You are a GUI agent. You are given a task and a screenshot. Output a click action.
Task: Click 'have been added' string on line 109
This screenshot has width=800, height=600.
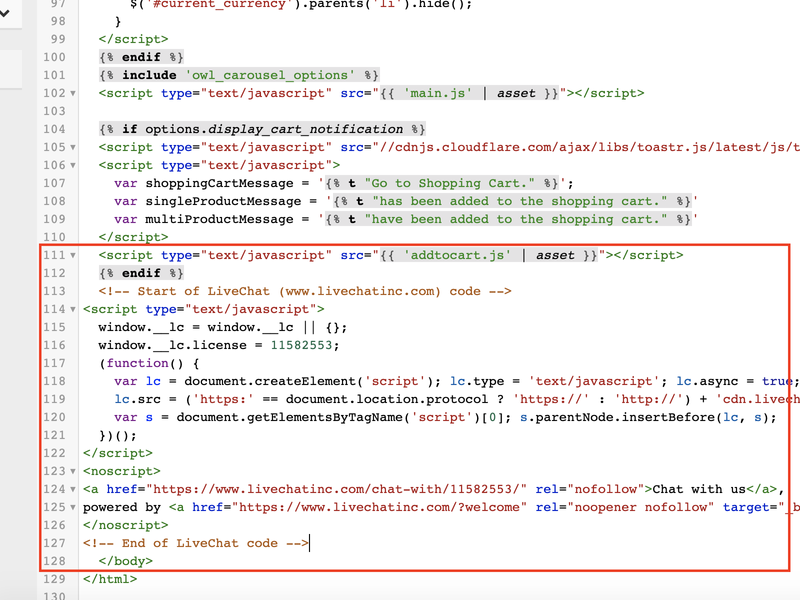click(x=516, y=219)
